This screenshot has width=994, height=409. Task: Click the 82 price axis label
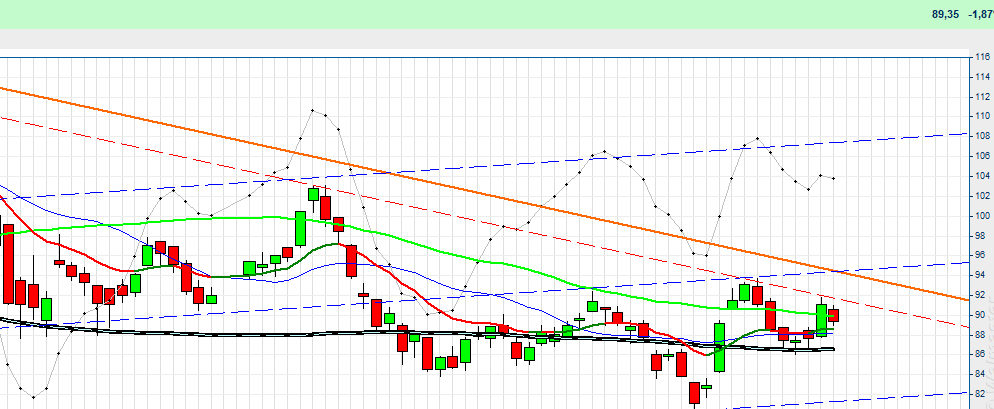(981, 394)
